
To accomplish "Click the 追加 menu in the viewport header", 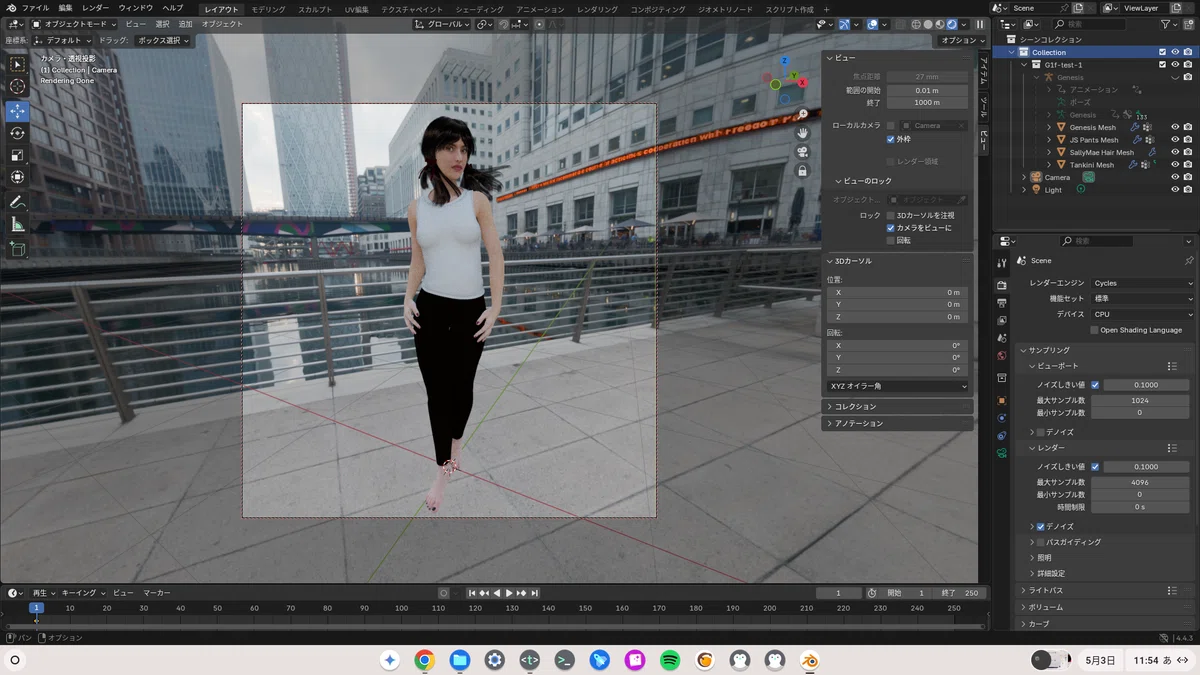I will coord(185,24).
